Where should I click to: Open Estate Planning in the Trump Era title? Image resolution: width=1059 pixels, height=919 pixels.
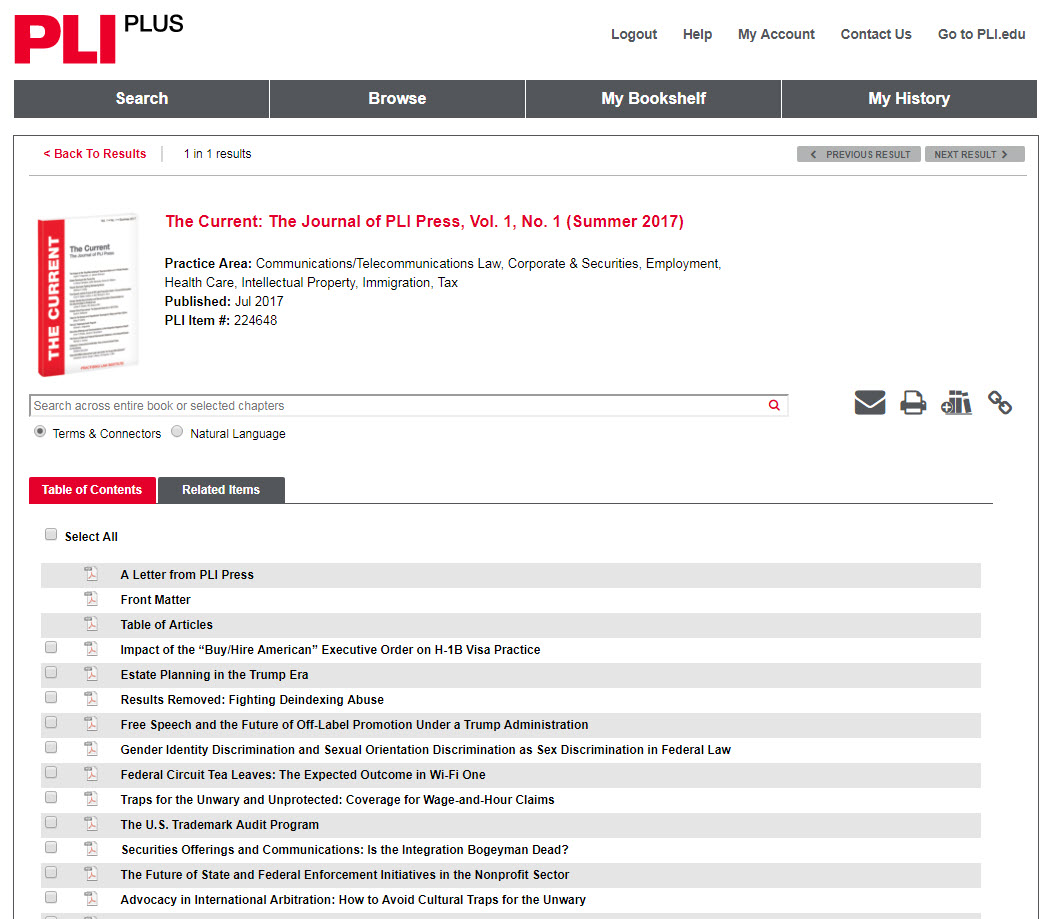click(x=214, y=675)
